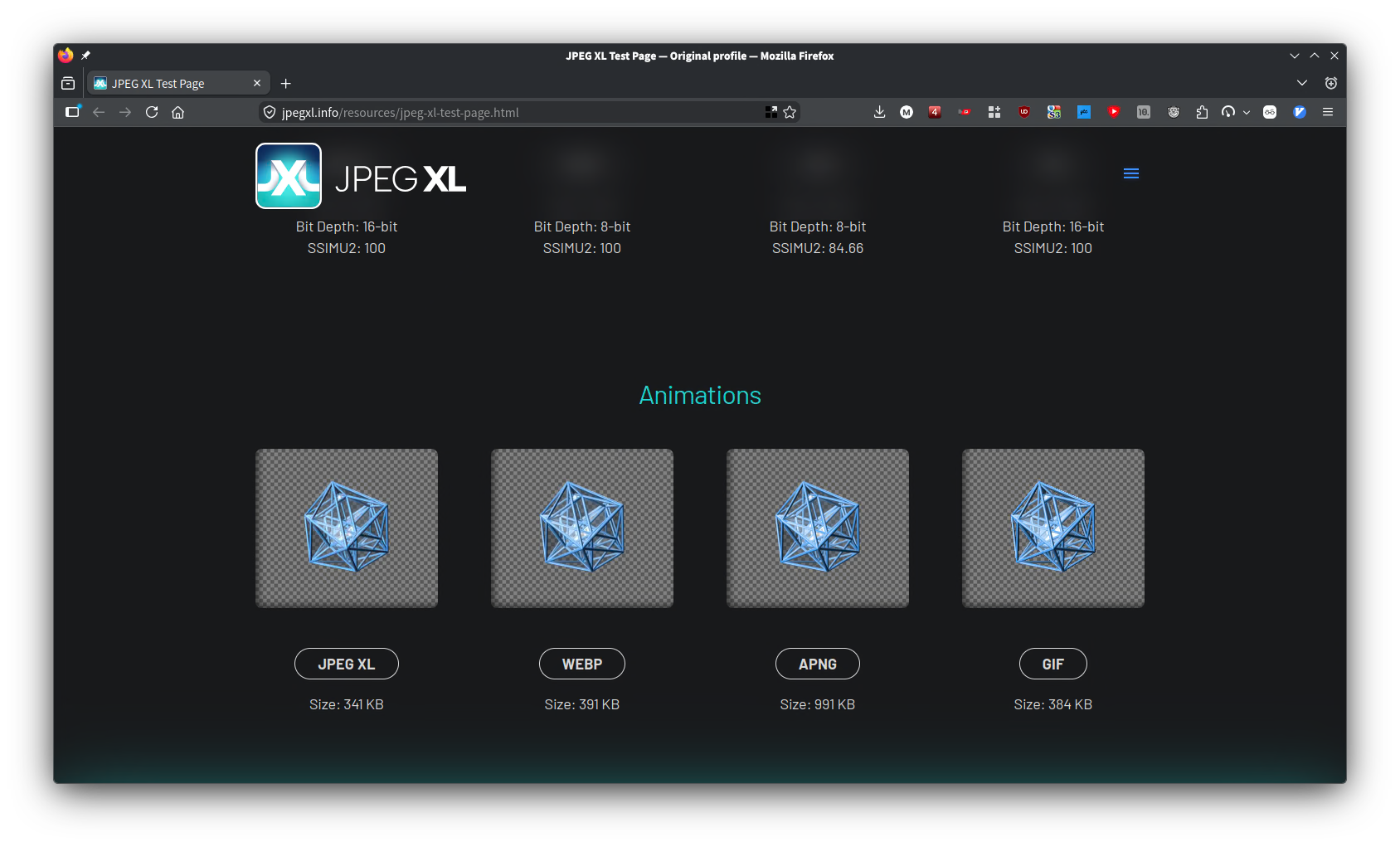Toggle the sidebar button with the blue dot
The width and height of the screenshot is (1400, 847).
coord(72,111)
